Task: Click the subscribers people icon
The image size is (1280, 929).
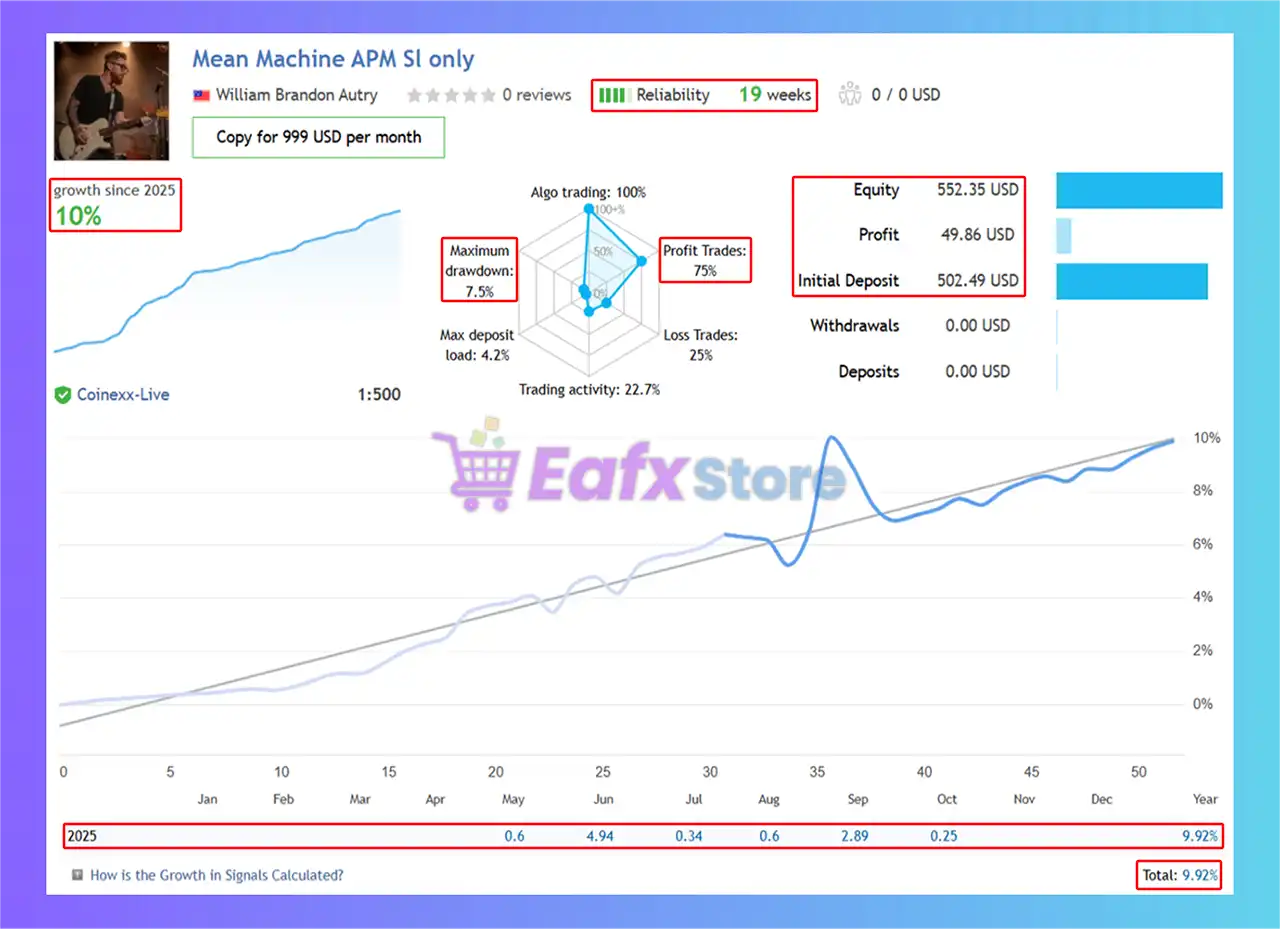Action: point(850,95)
